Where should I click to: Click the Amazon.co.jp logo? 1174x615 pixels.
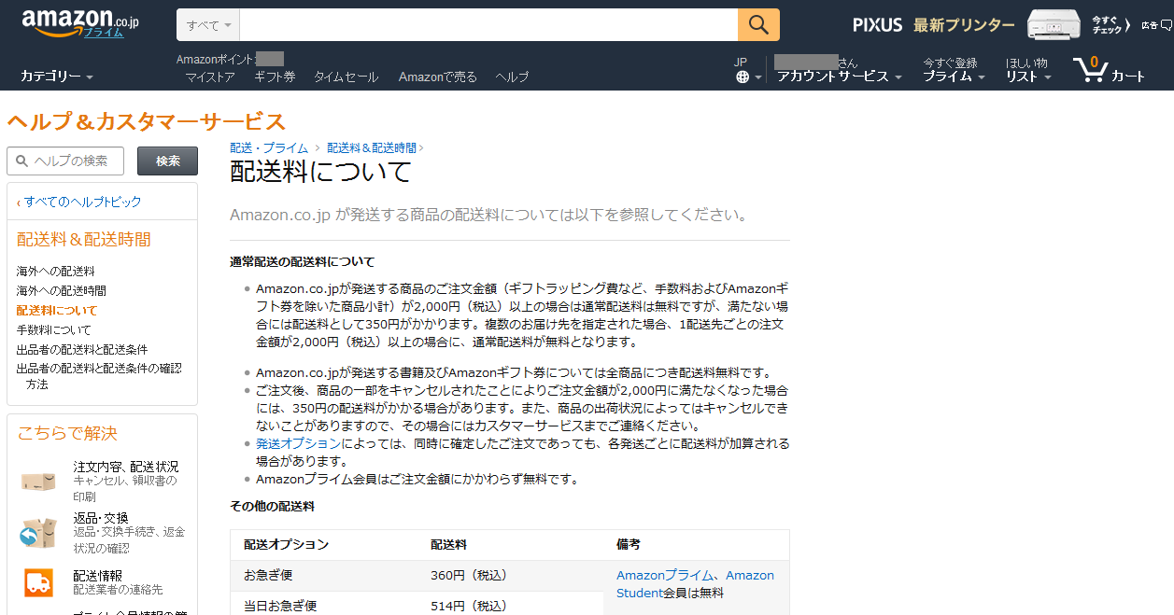tap(80, 22)
